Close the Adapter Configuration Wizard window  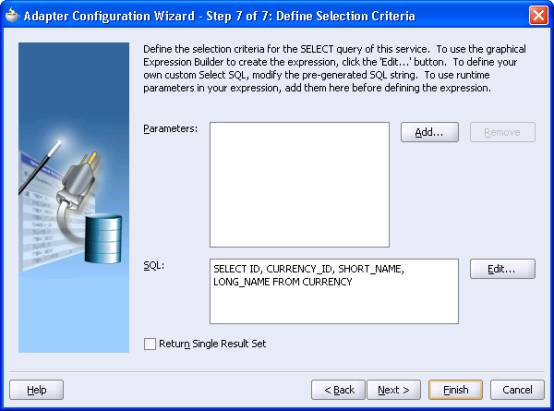tap(538, 16)
